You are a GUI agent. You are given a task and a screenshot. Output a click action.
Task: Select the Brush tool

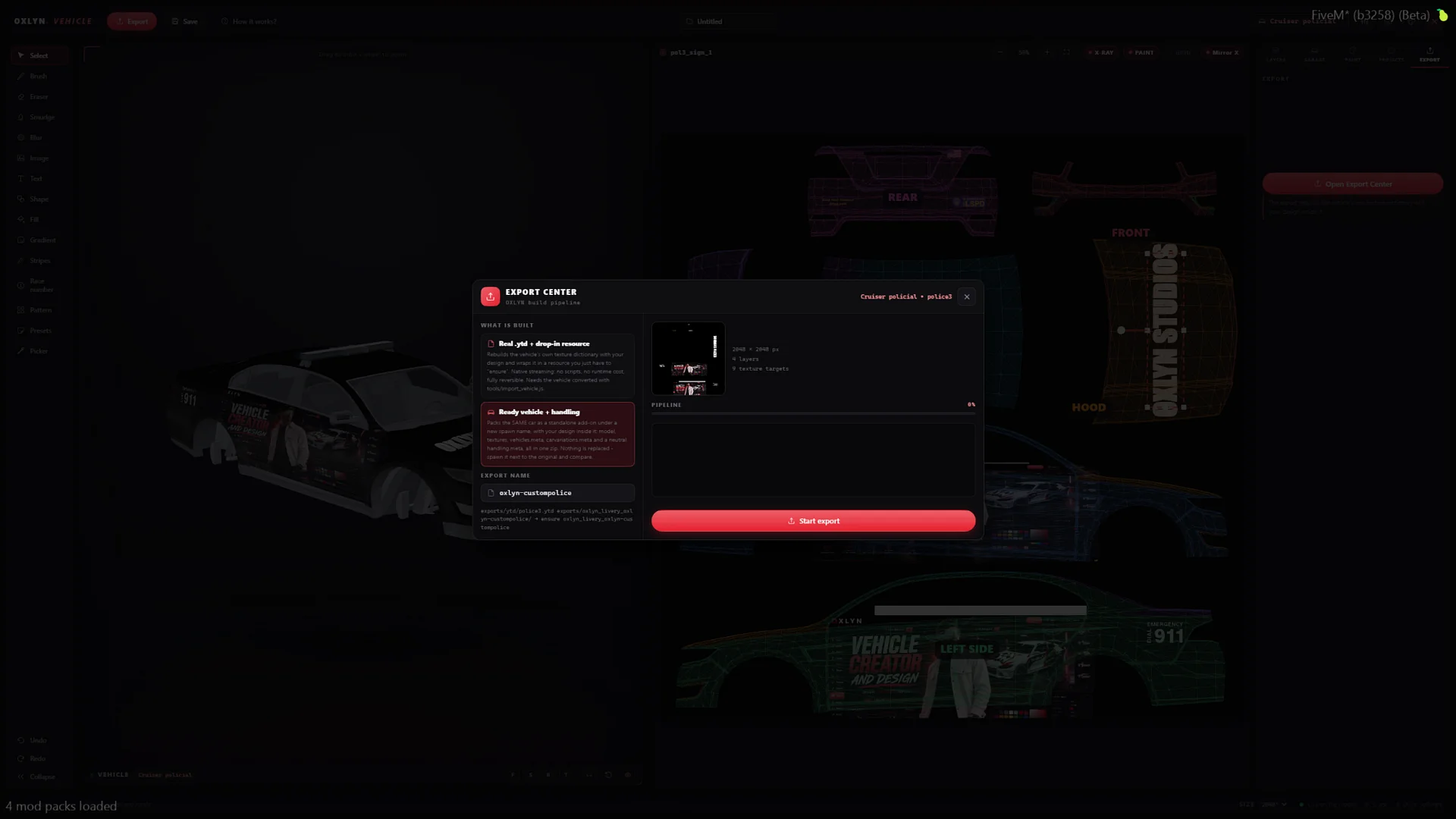(39, 76)
